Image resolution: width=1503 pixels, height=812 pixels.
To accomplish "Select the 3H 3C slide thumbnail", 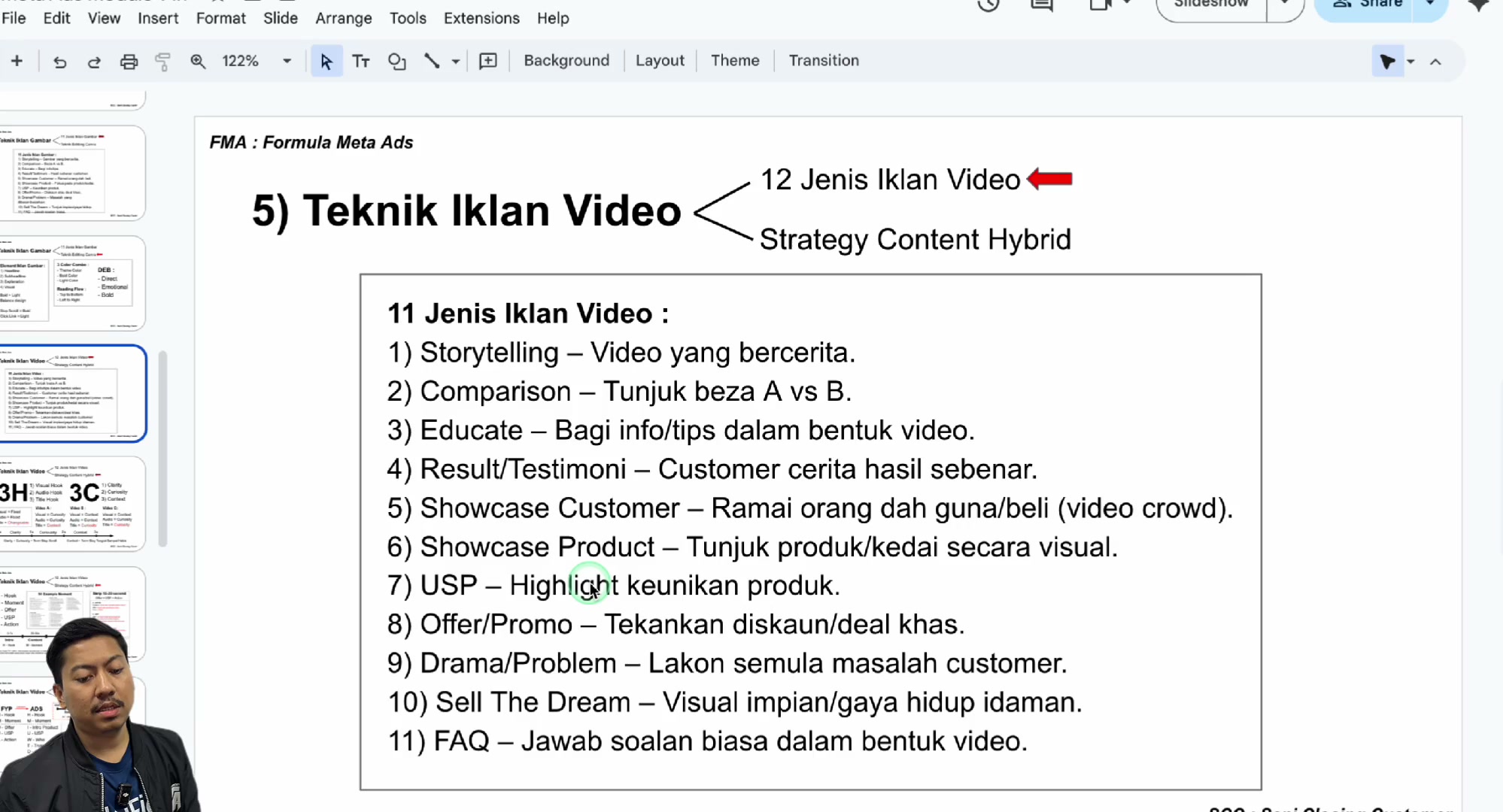I will [72, 504].
